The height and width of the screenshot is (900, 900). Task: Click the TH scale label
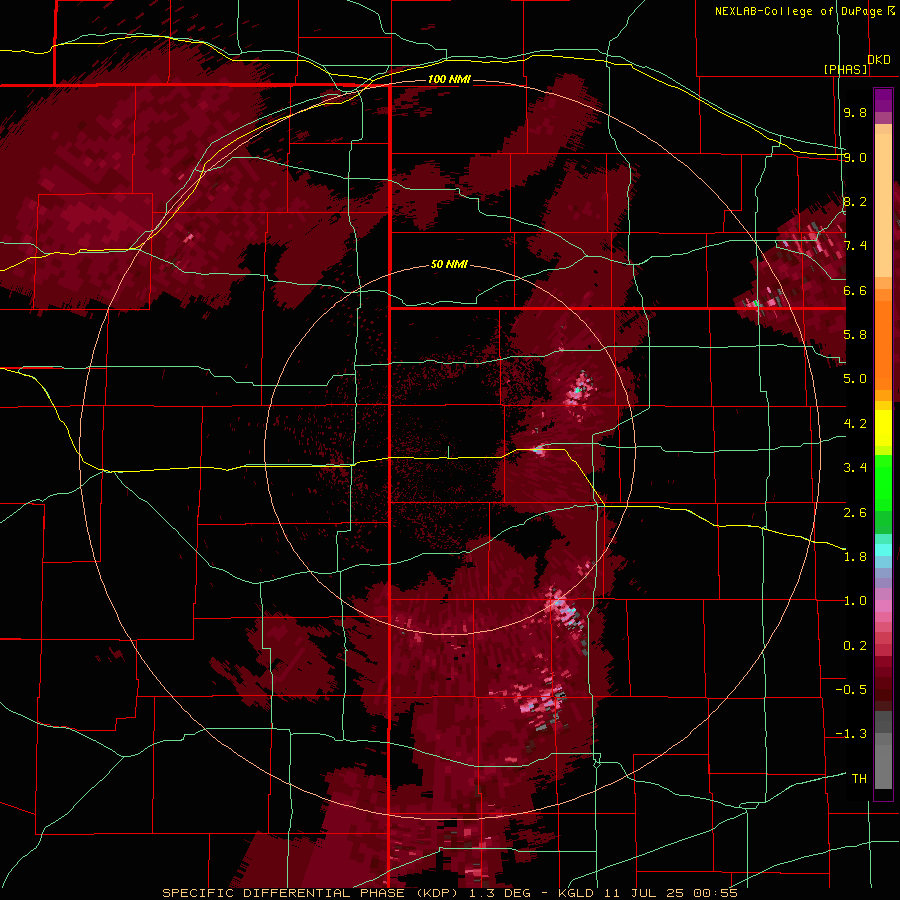[x=859, y=779]
